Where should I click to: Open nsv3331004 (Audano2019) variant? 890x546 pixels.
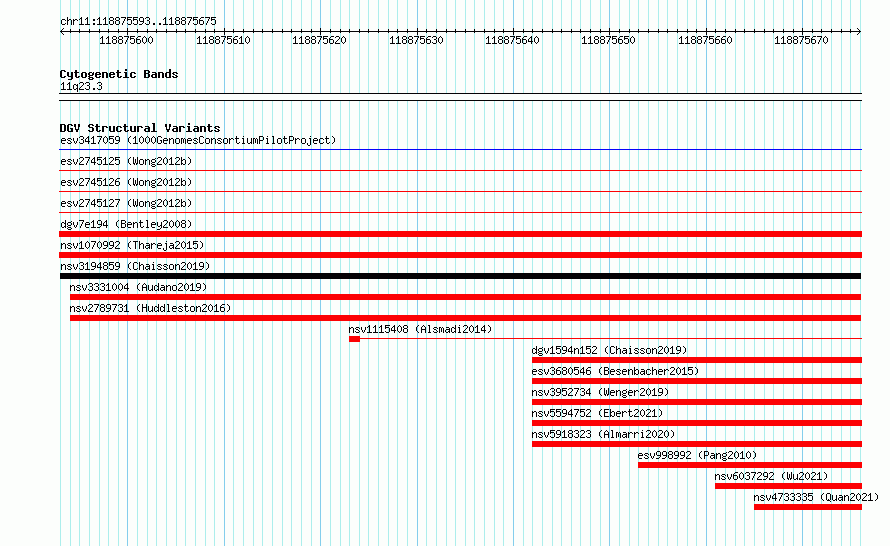tap(138, 287)
